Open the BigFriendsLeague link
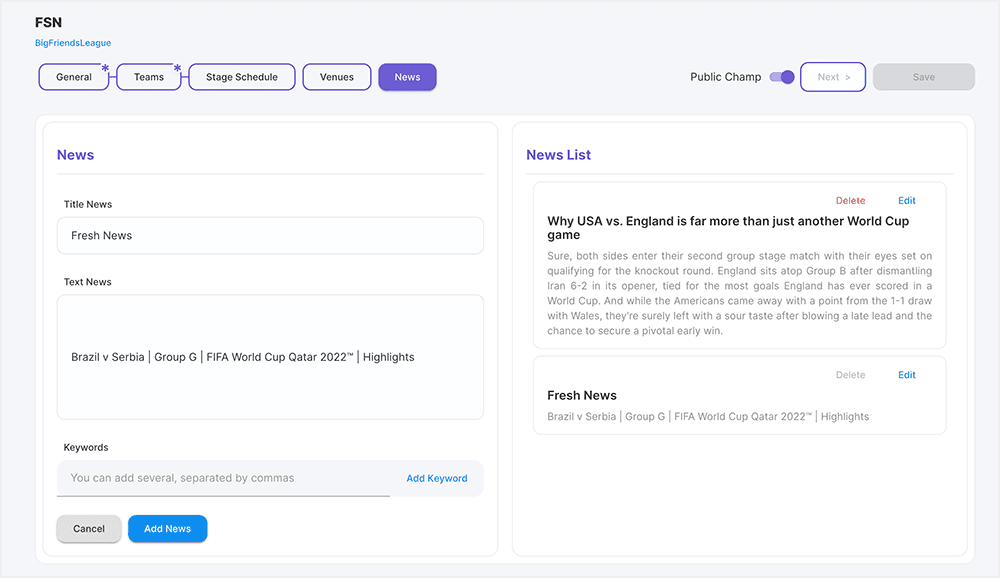 pos(73,43)
